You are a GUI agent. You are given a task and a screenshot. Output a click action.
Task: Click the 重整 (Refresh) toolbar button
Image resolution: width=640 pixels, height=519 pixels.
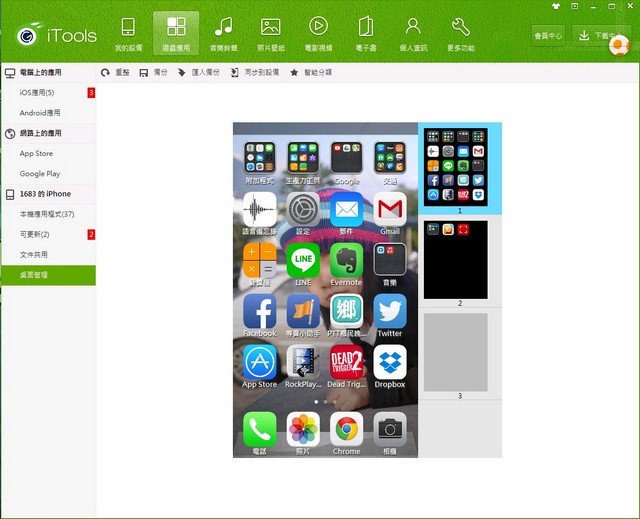click(x=115, y=73)
